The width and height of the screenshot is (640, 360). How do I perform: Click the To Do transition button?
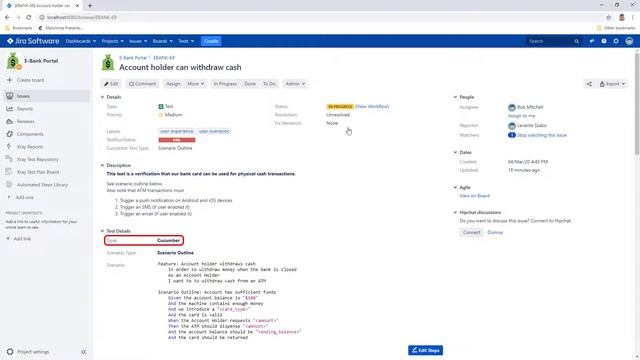(269, 84)
